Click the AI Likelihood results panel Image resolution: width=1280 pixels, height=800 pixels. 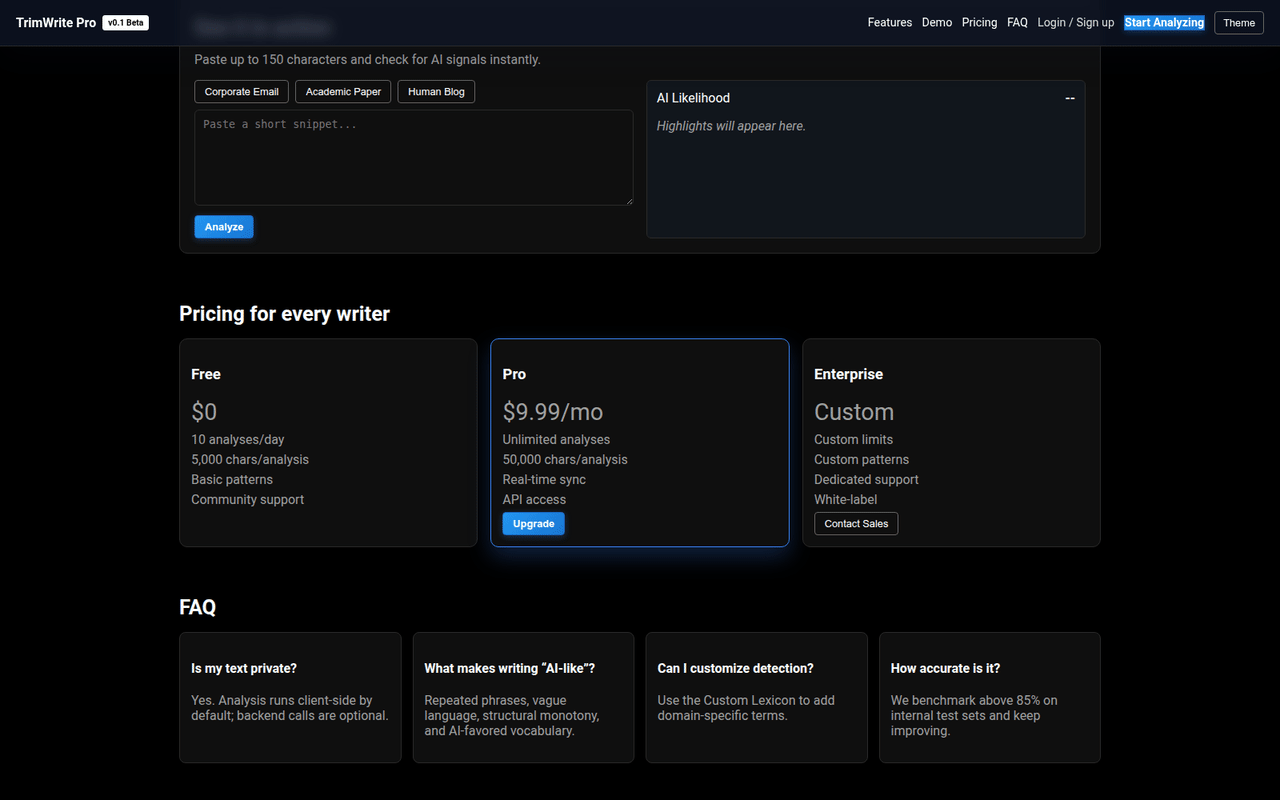click(865, 170)
